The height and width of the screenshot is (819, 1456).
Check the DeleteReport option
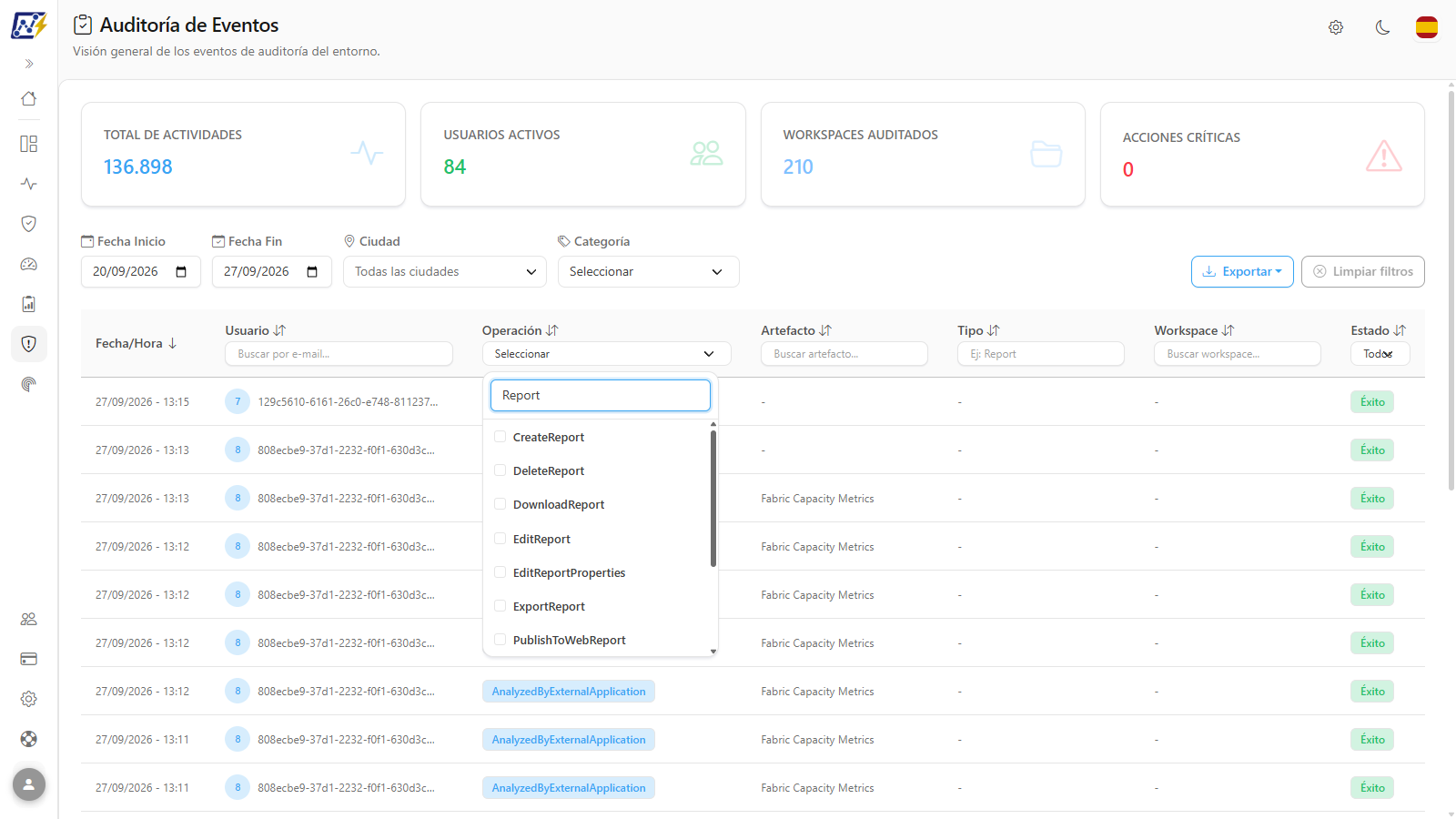pyautogui.click(x=500, y=470)
